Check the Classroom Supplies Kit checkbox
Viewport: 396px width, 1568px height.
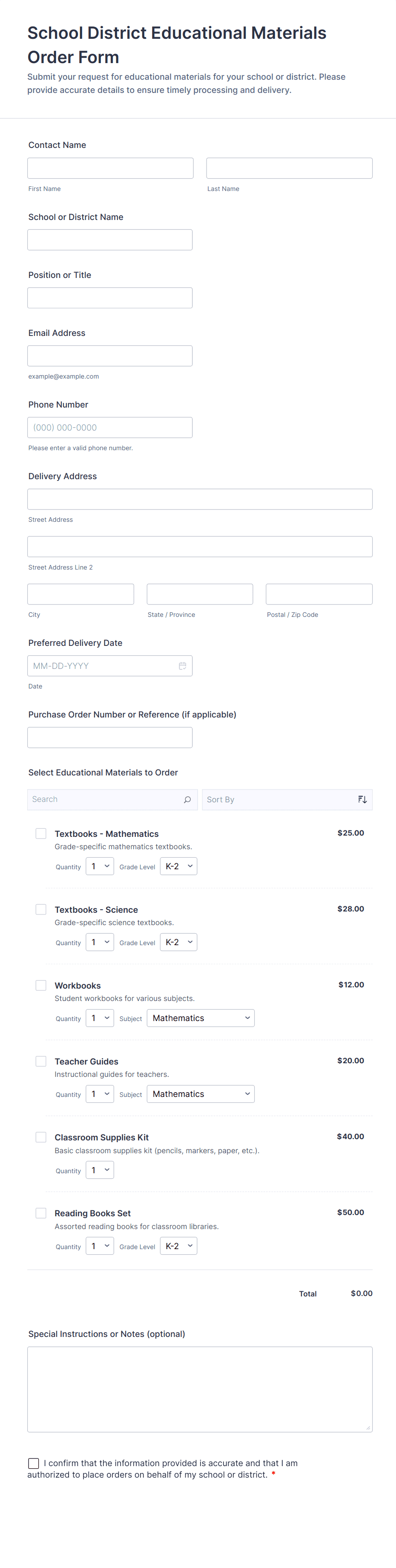tap(41, 1137)
